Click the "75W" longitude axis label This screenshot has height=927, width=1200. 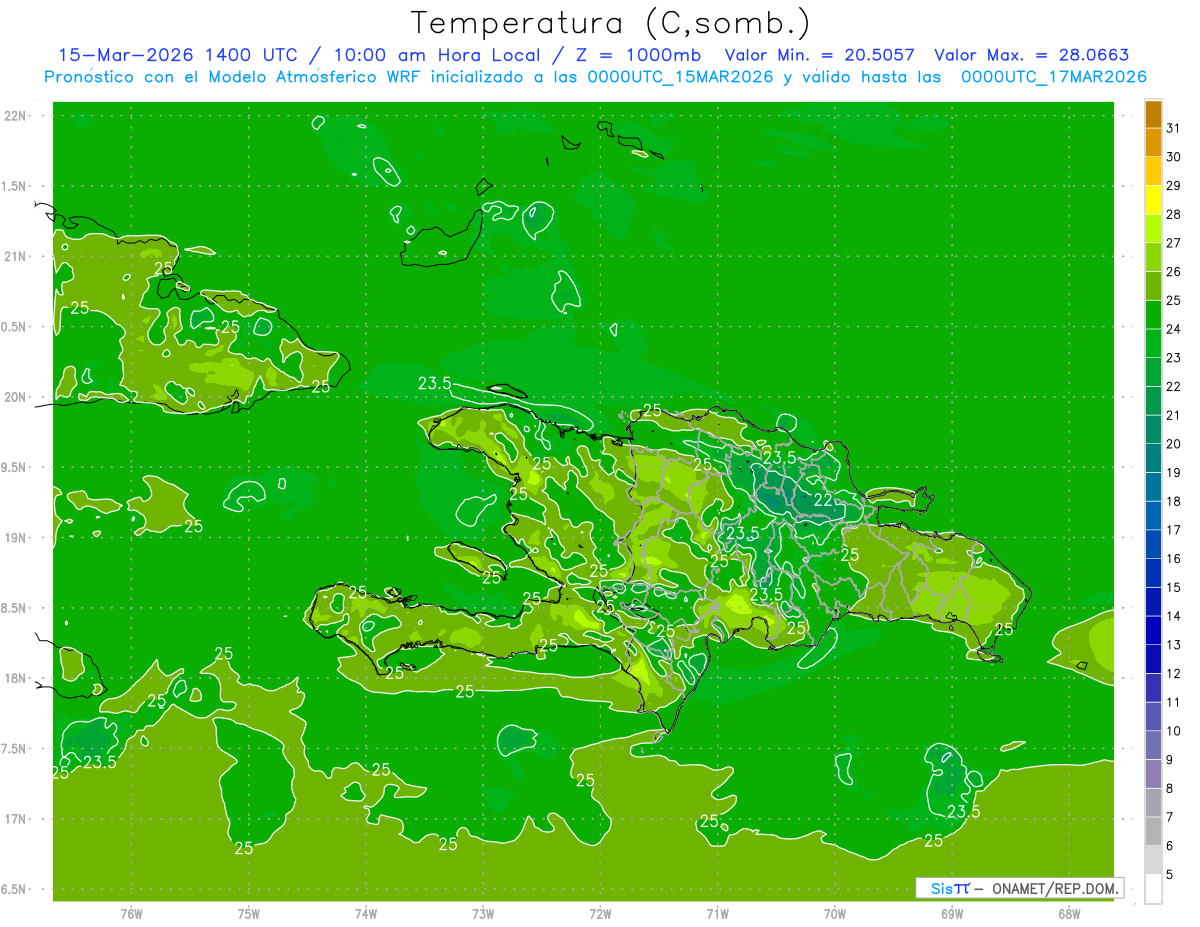(x=248, y=913)
